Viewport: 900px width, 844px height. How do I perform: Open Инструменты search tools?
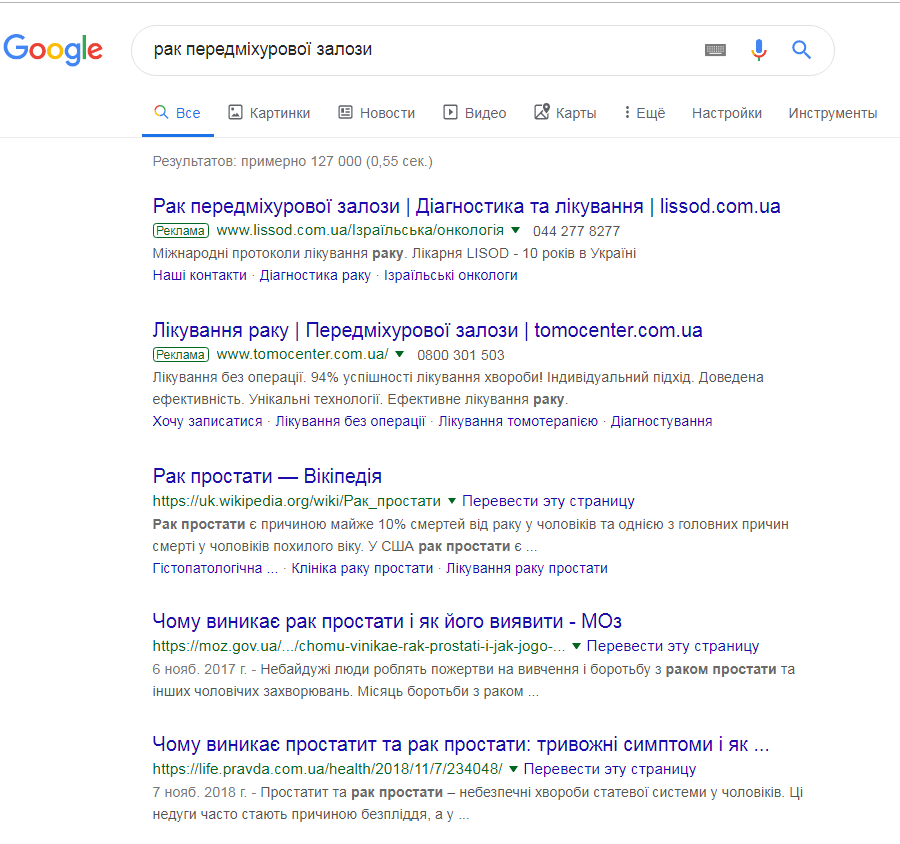pyautogui.click(x=832, y=113)
